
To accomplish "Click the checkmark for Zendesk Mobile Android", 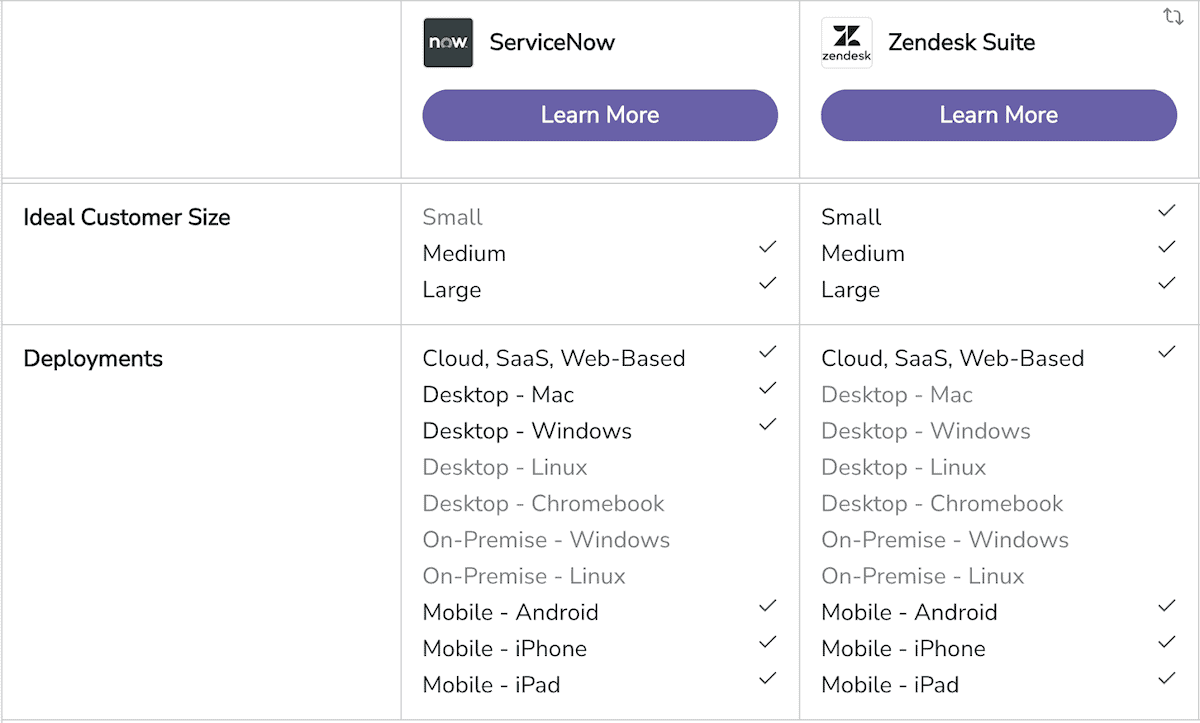I will 1167,605.
